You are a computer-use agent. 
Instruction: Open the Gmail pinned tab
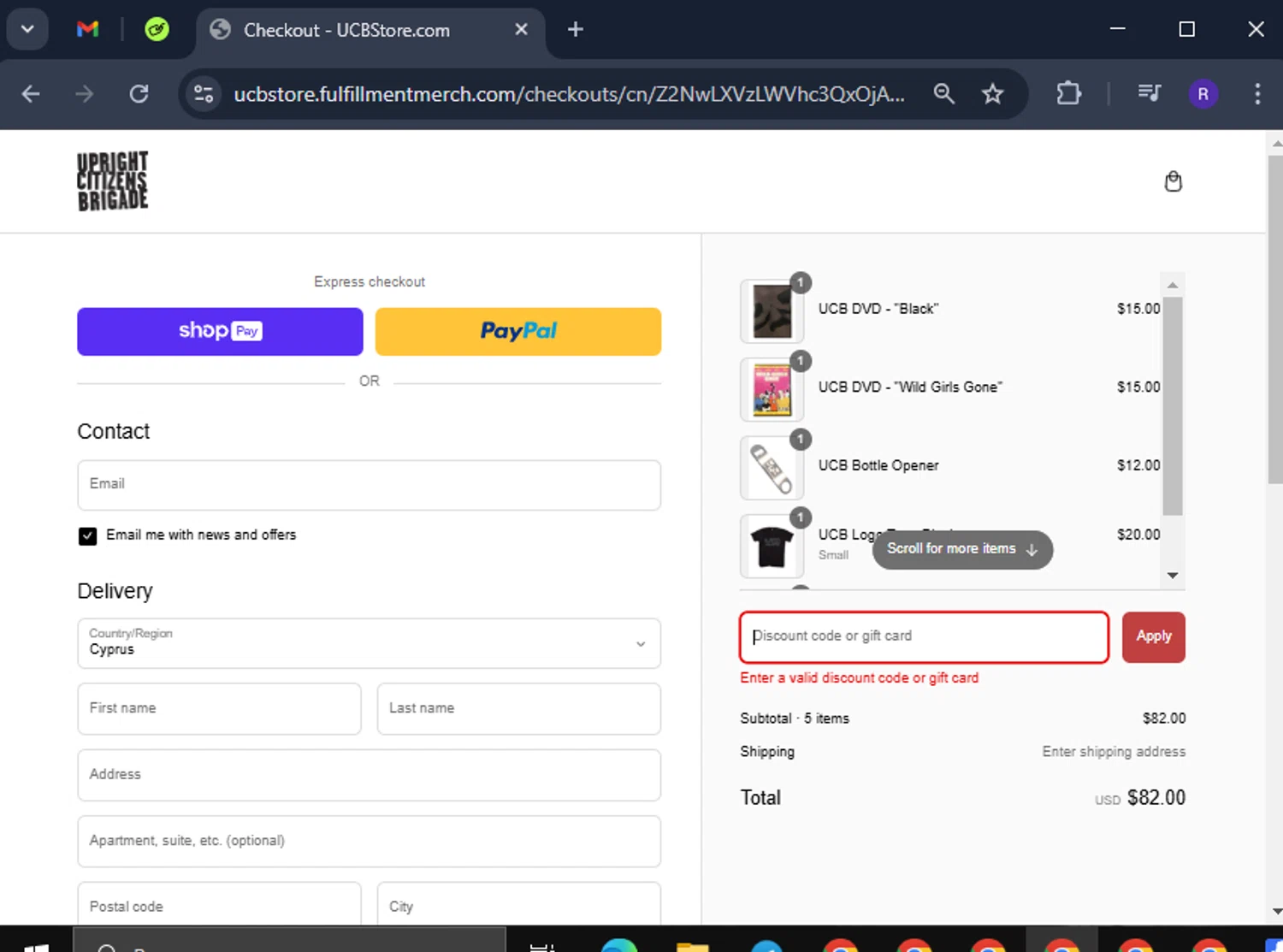point(87,29)
